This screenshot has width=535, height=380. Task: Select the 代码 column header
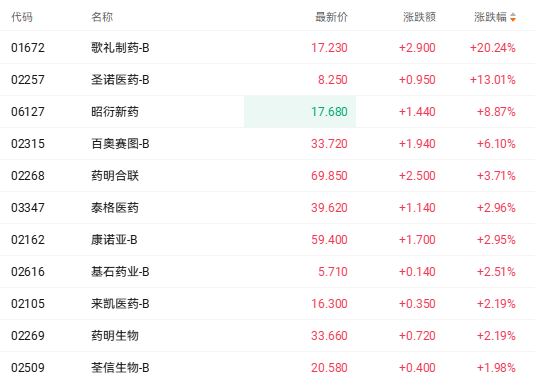pos(22,17)
